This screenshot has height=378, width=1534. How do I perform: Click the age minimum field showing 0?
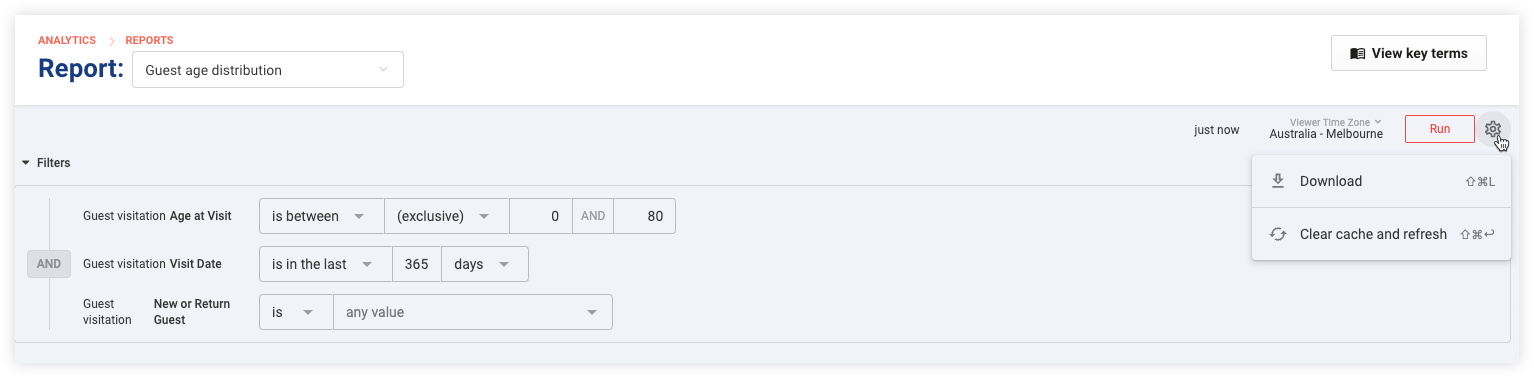point(541,216)
